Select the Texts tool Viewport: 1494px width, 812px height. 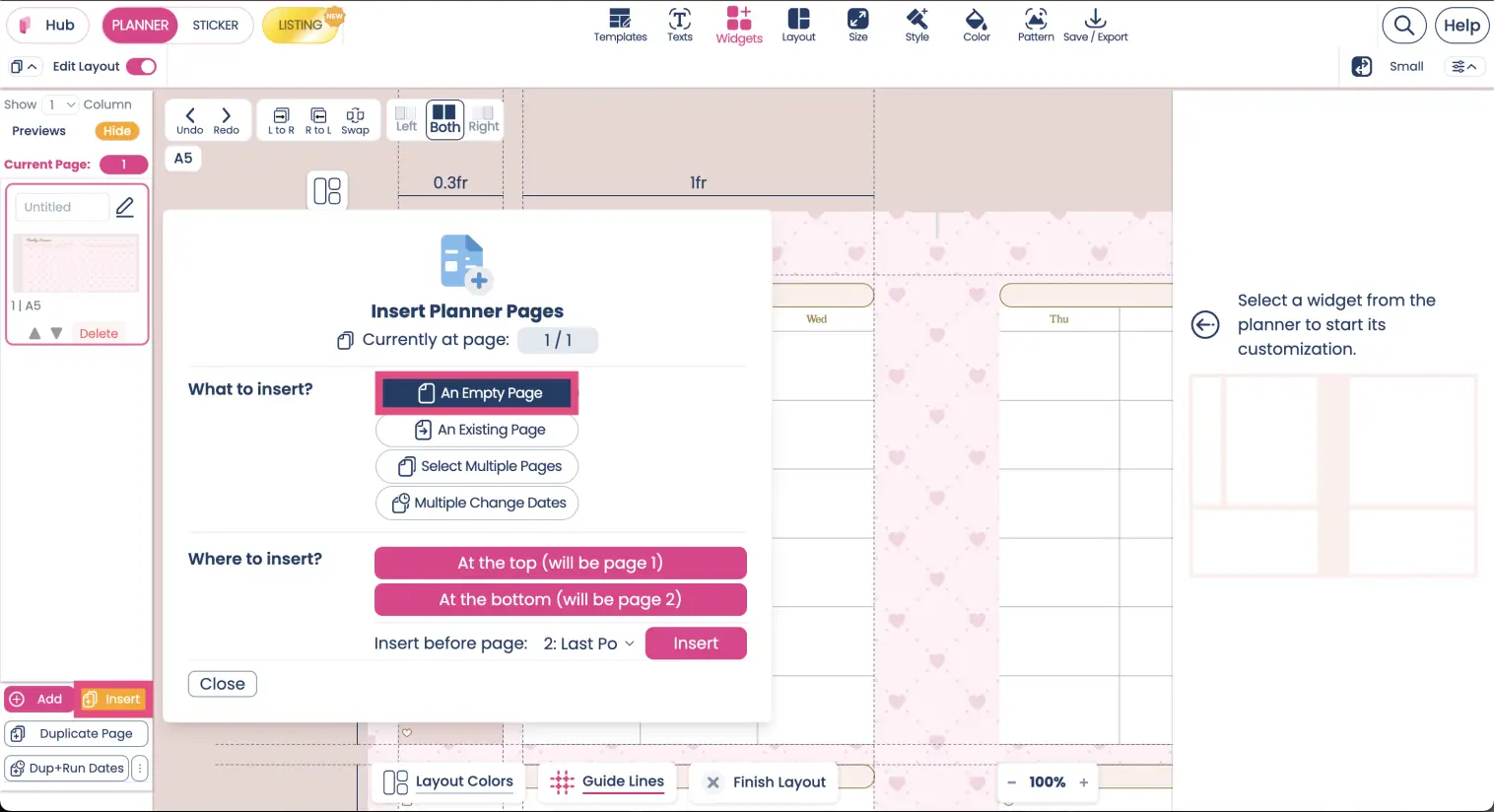[679, 25]
